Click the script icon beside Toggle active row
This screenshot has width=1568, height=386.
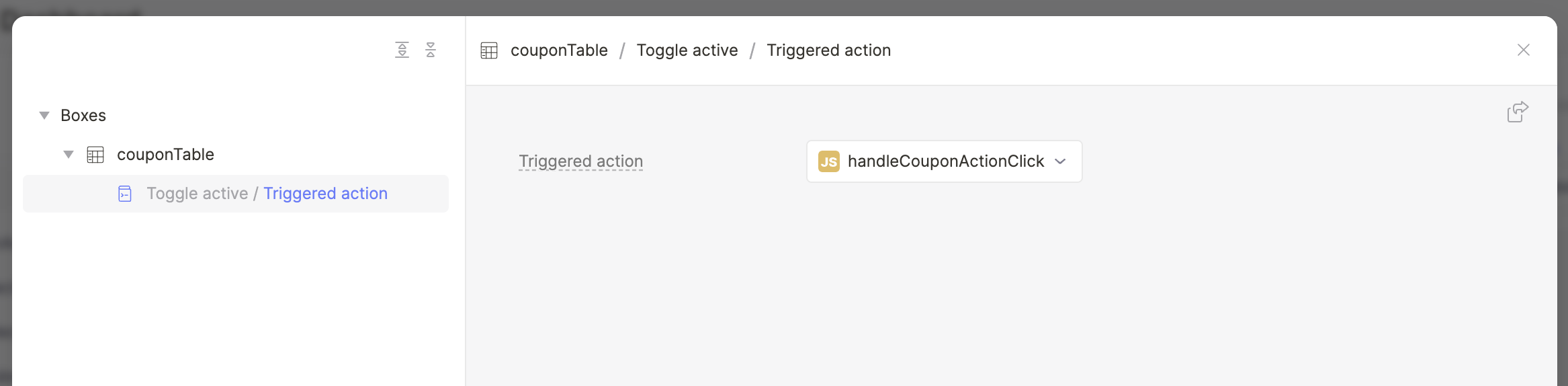coord(125,194)
